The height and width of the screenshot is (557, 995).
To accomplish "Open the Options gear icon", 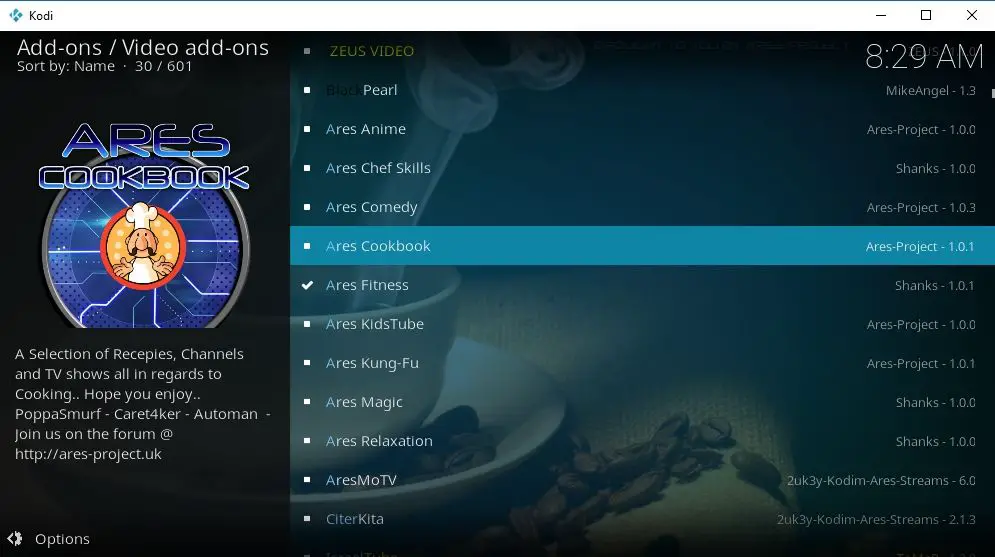I will click(x=15, y=539).
